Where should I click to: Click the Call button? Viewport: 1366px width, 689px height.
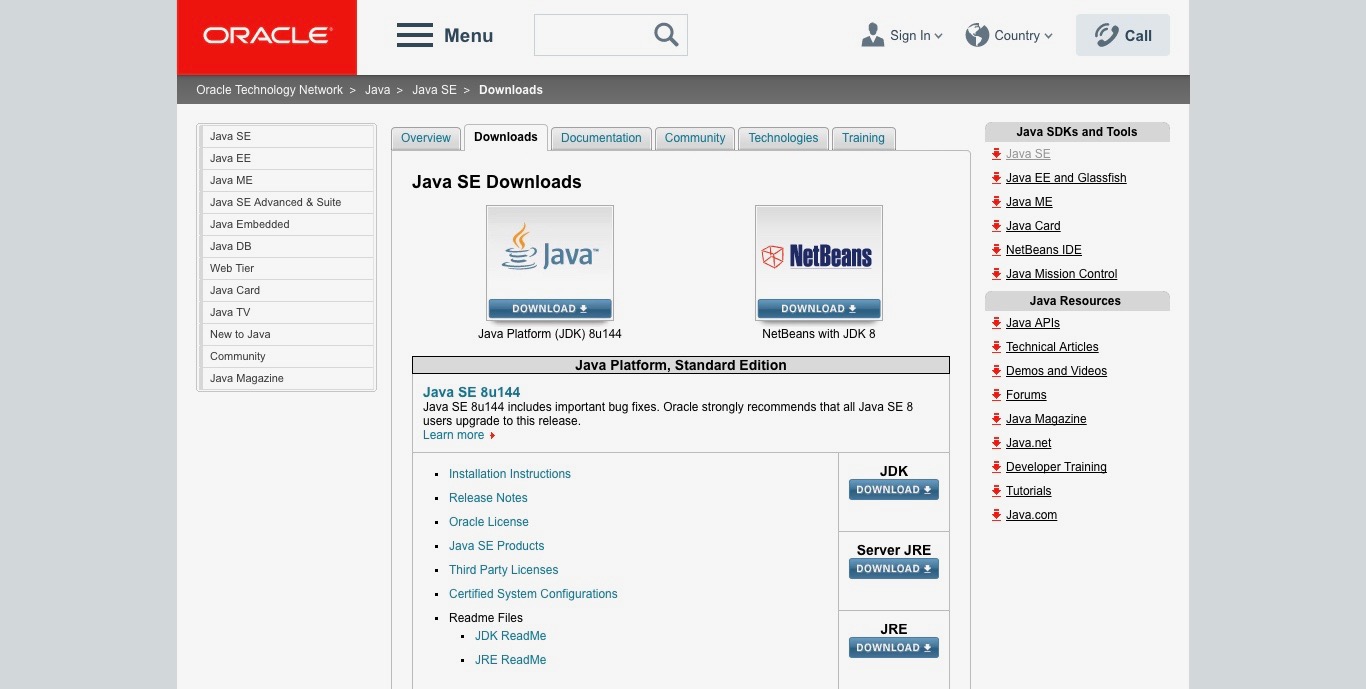(1123, 35)
